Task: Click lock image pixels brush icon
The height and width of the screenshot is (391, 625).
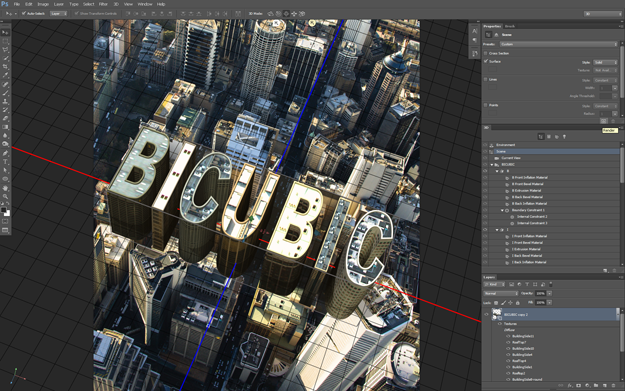Action: tap(503, 303)
